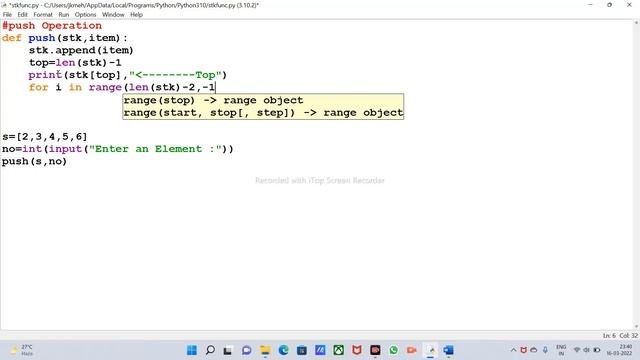
Task: Open the Help menu
Action: coord(136,15)
